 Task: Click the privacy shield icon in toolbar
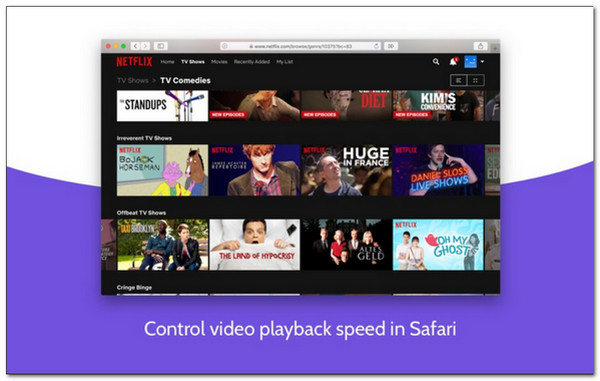click(225, 46)
